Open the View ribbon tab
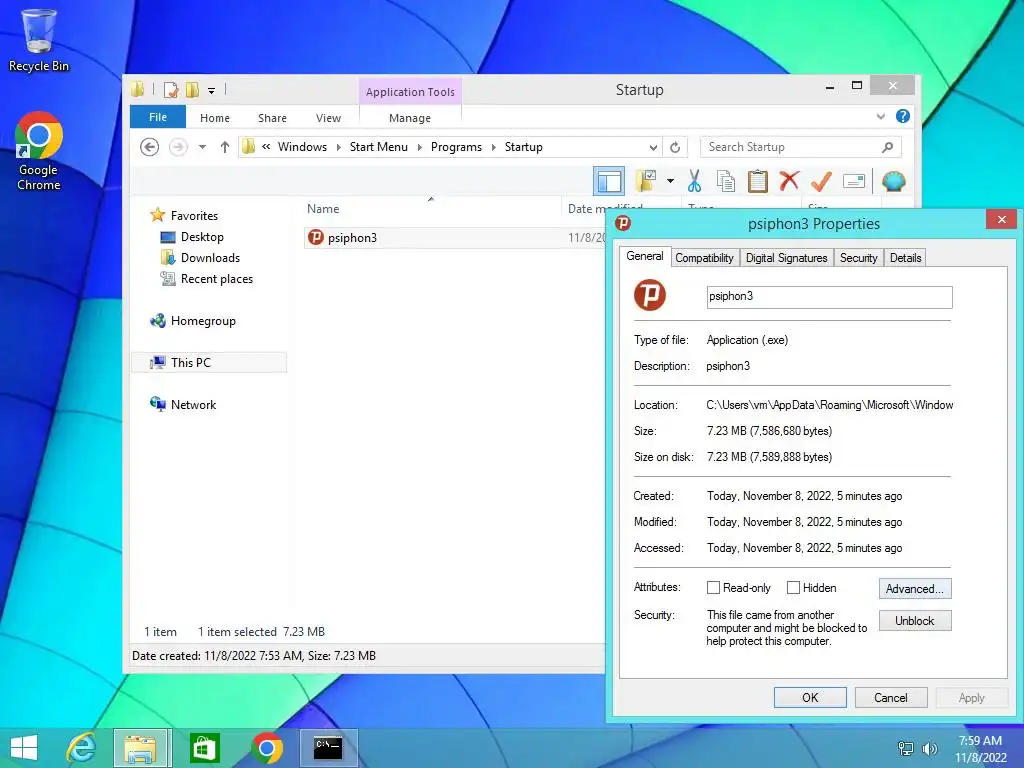Viewport: 1024px width, 768px height. 328,118
